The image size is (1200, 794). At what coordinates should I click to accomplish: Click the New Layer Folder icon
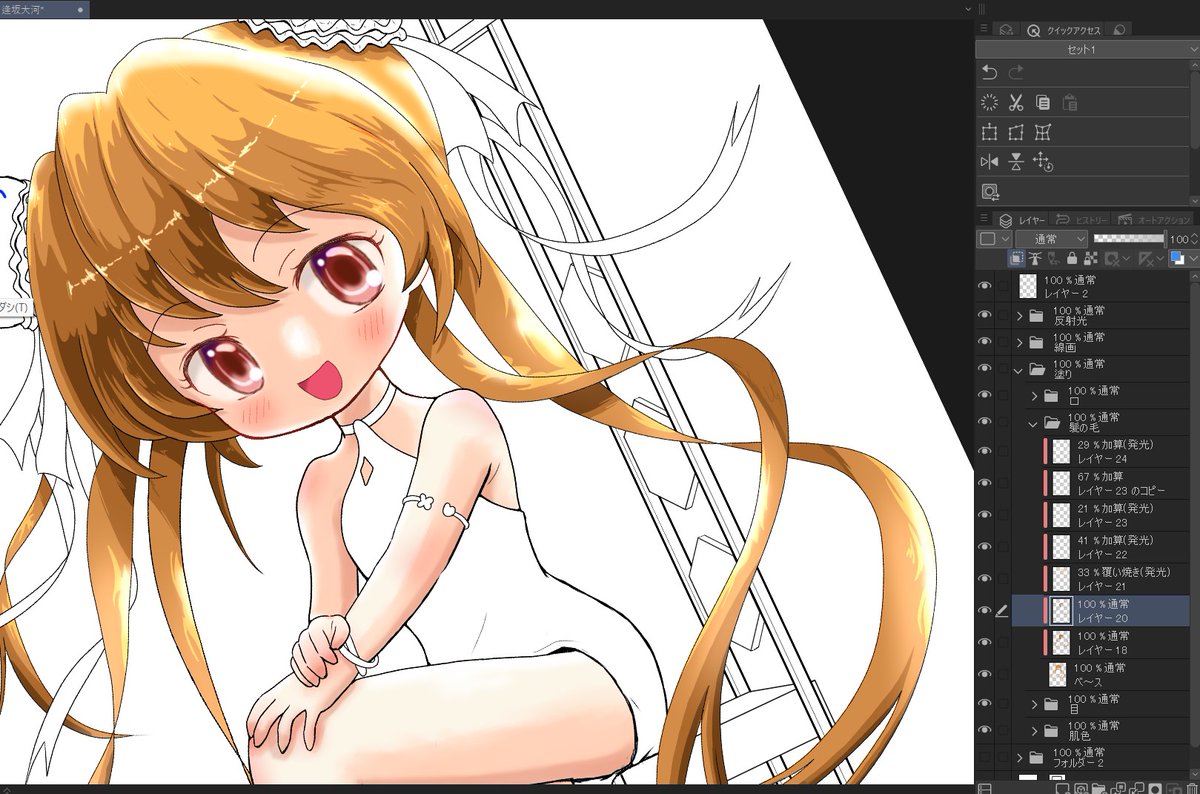pyautogui.click(x=1099, y=788)
